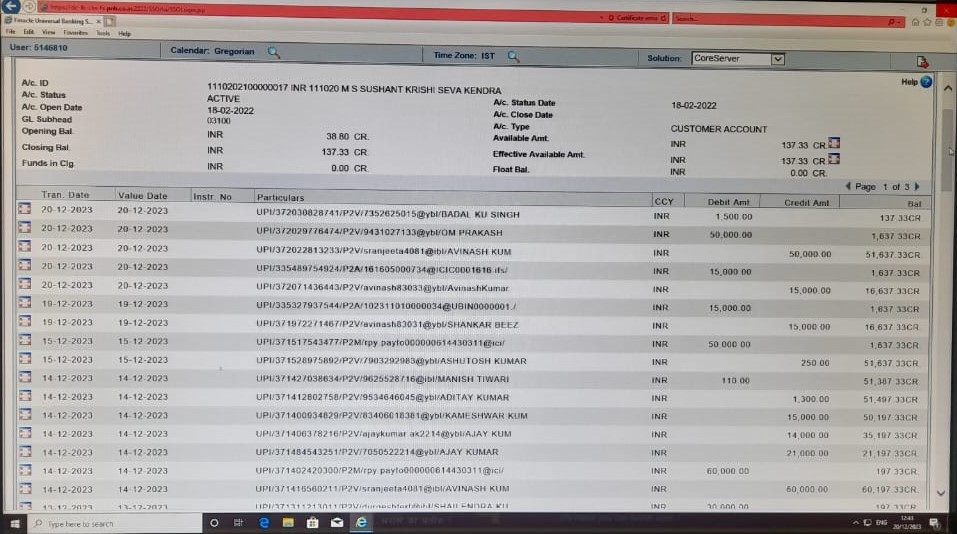This screenshot has width=957, height=534.
Task: Open the View menu
Action: (48, 33)
